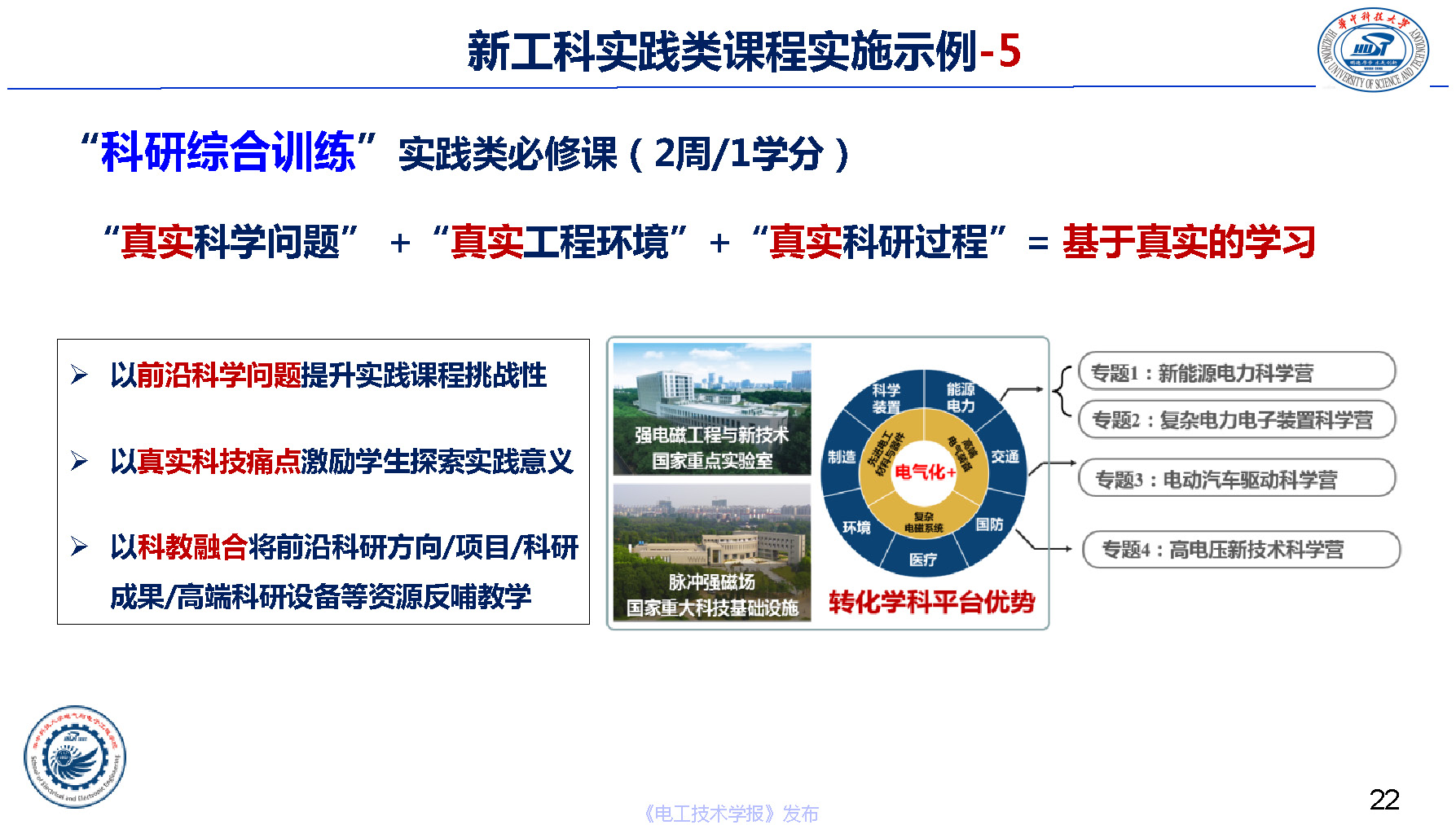Screen dimensions: 1456x825
Task: Click the arrow bullet beside 以科教融合
Action: pyautogui.click(x=79, y=546)
